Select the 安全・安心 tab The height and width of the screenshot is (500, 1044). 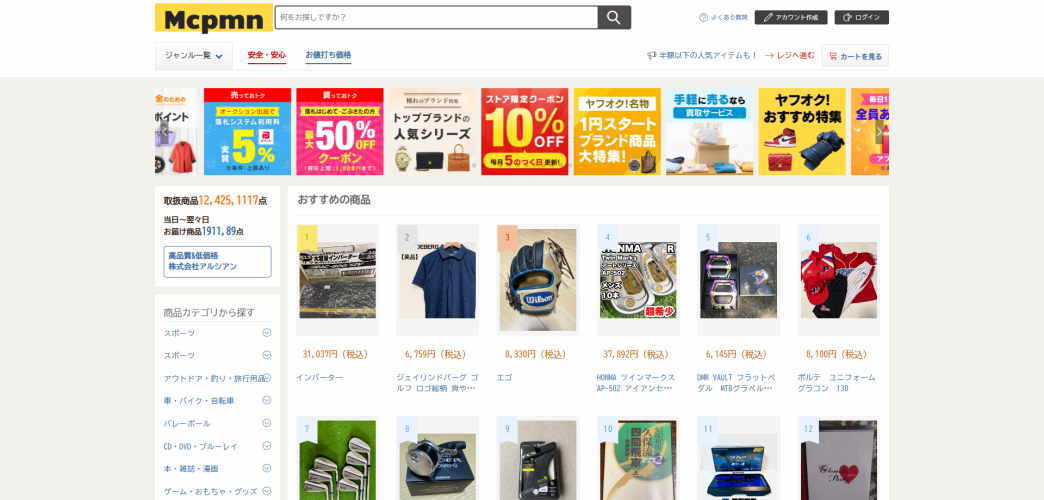[267, 55]
